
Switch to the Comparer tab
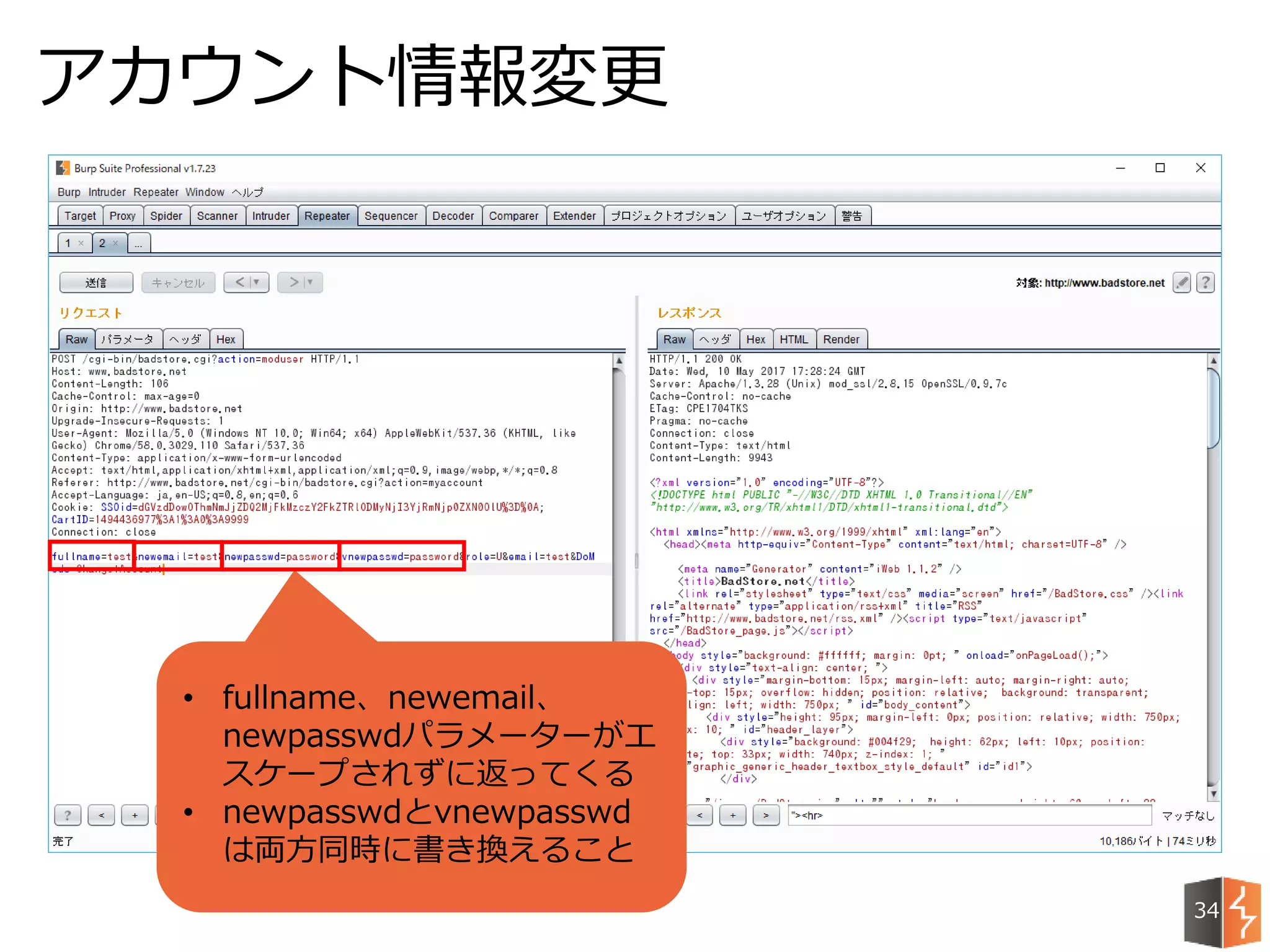pyautogui.click(x=513, y=216)
